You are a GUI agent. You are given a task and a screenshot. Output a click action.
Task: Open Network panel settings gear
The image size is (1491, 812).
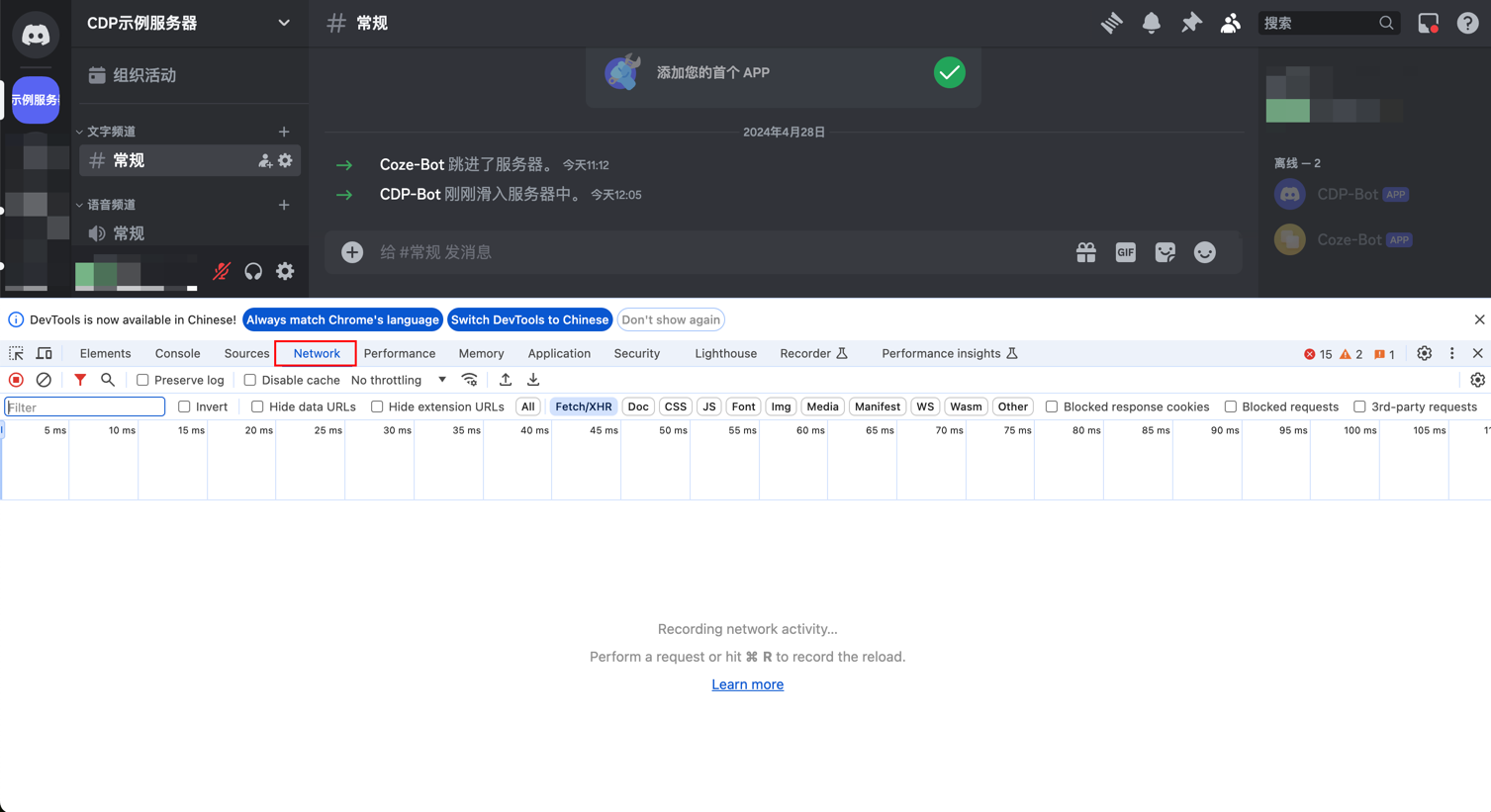1478,380
